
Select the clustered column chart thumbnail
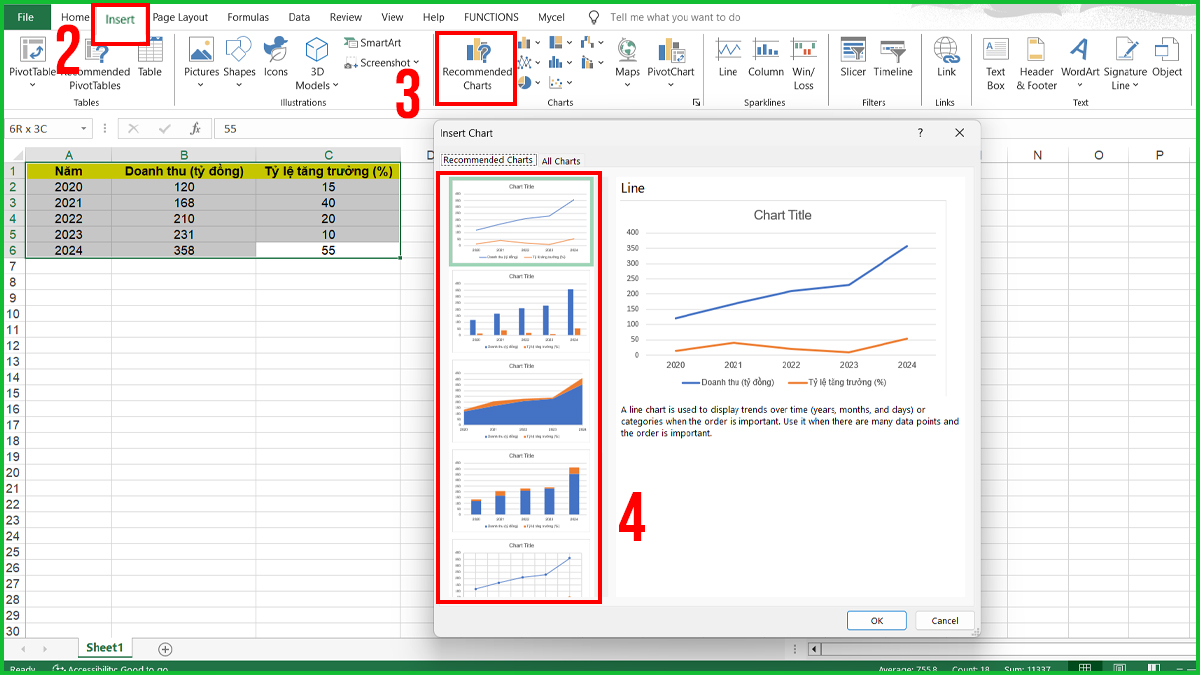click(521, 311)
